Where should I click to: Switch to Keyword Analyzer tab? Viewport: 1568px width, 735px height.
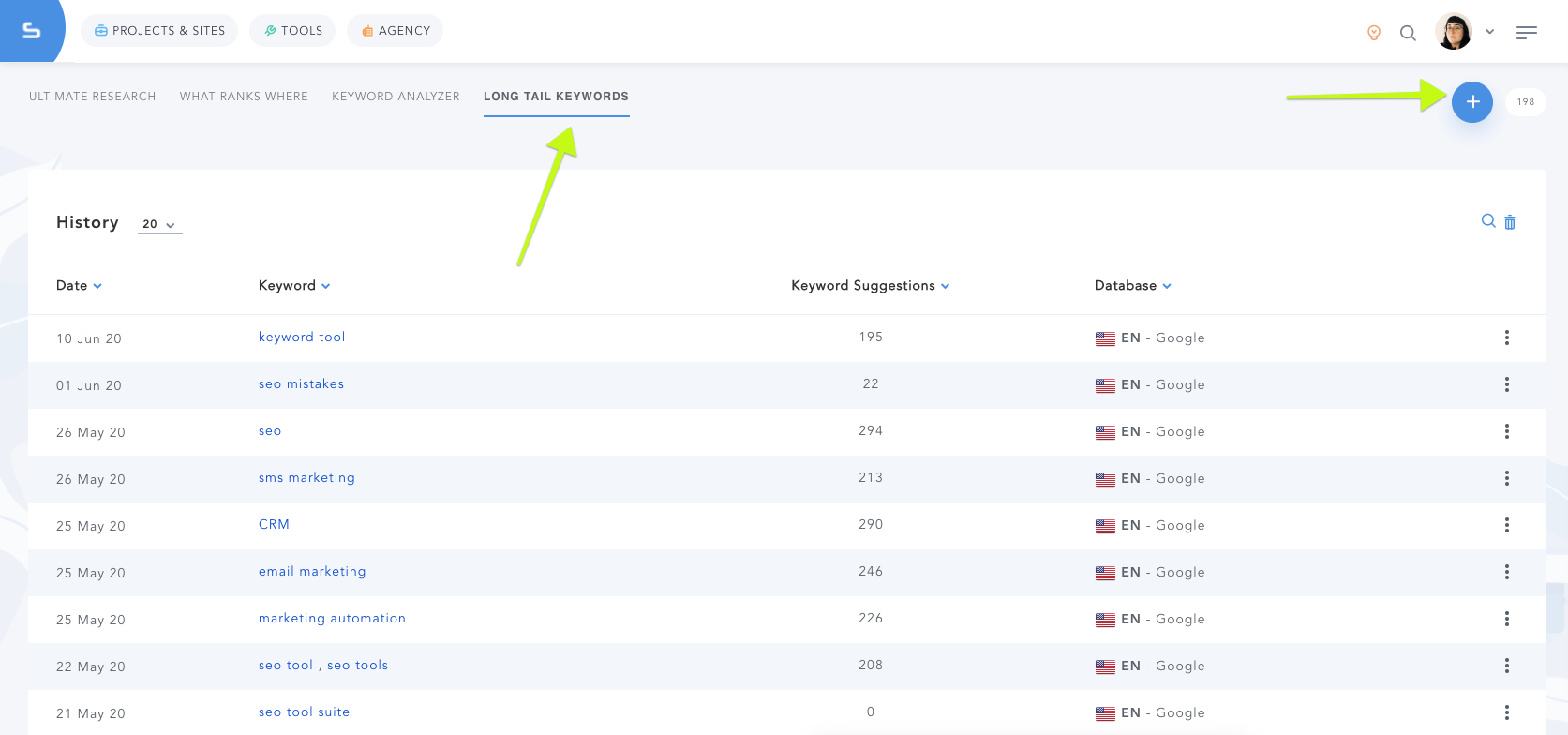[x=396, y=97]
